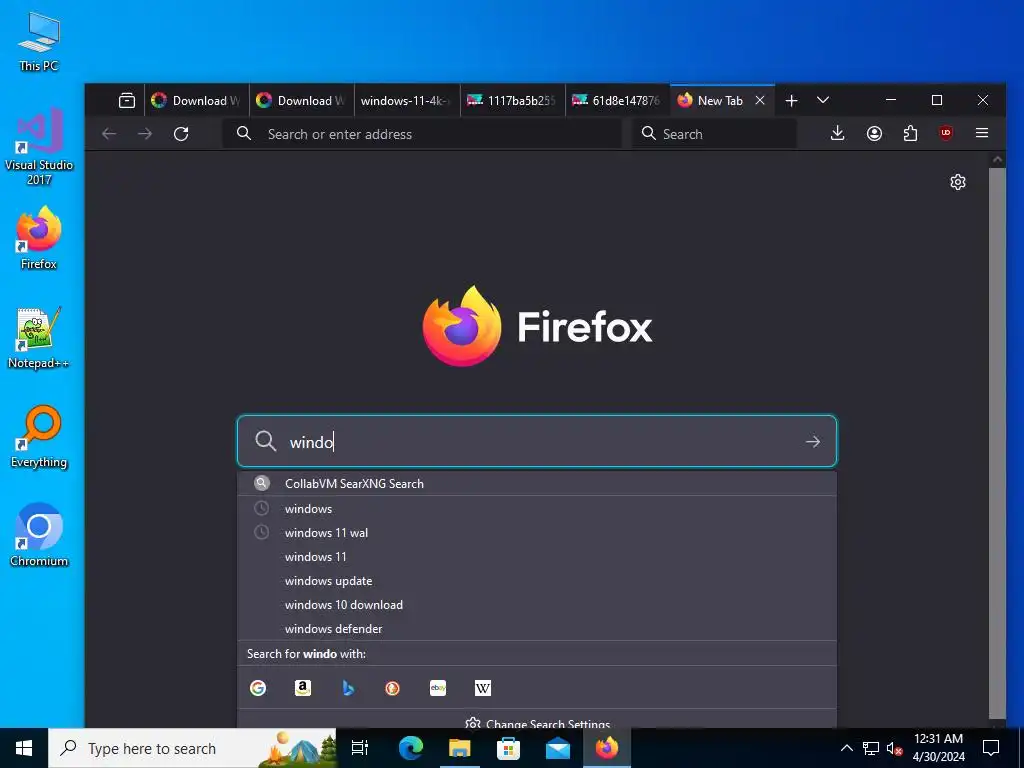Open Firefox View icon in tab bar
The image size is (1024, 768).
pos(127,101)
